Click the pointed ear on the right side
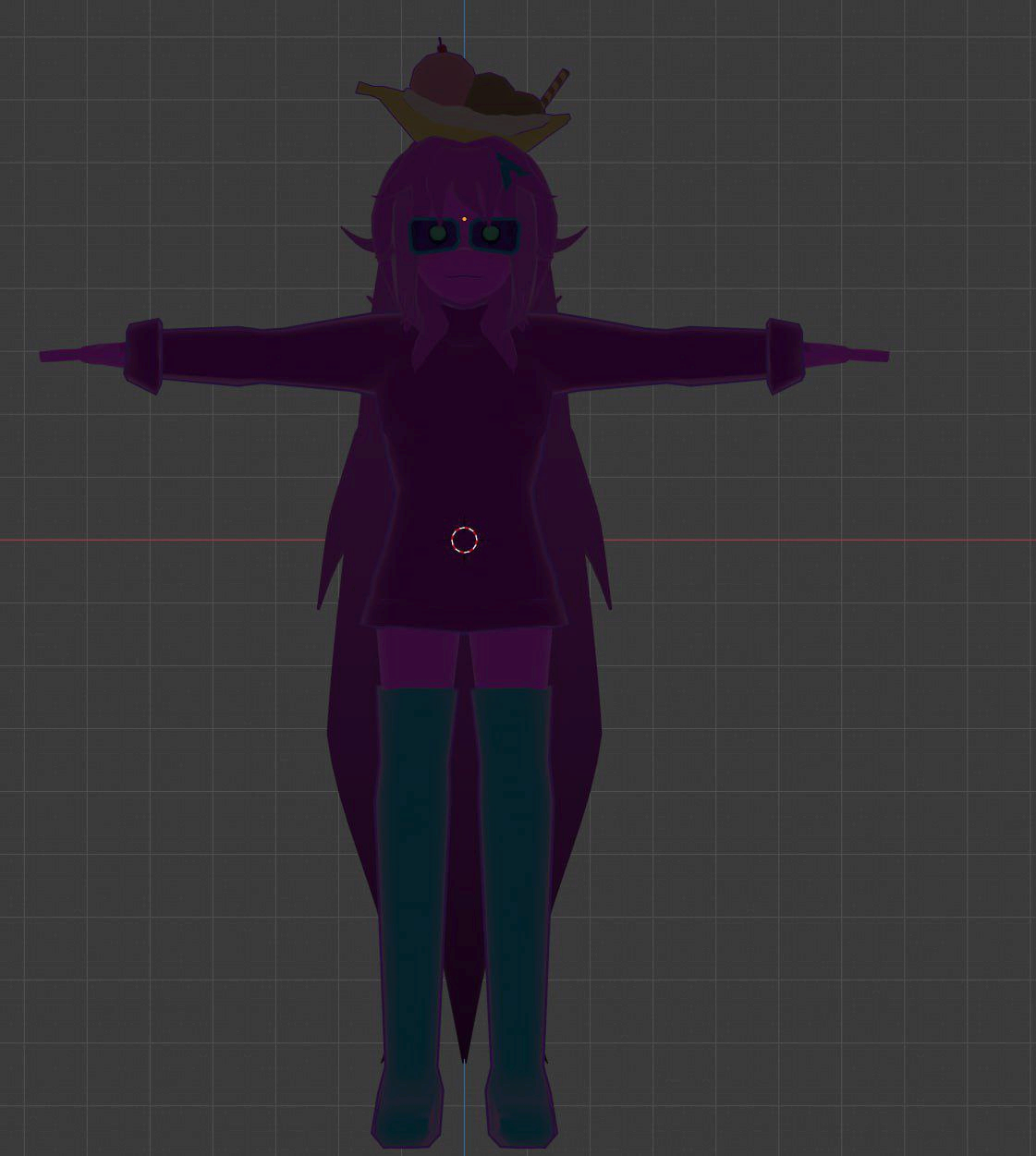Image resolution: width=1036 pixels, height=1156 pixels. point(571,243)
